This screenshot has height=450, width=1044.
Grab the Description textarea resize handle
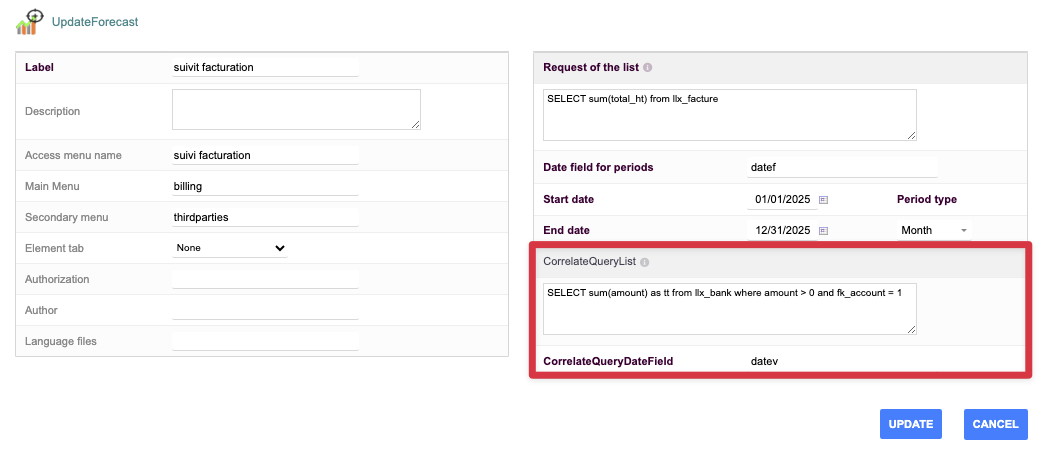pyautogui.click(x=415, y=124)
